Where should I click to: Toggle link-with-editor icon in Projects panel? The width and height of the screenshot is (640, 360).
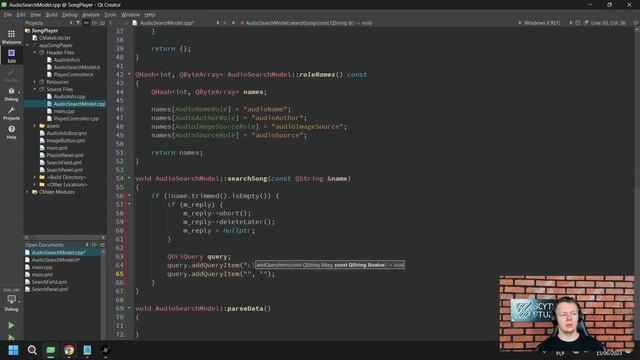click(x=86, y=23)
